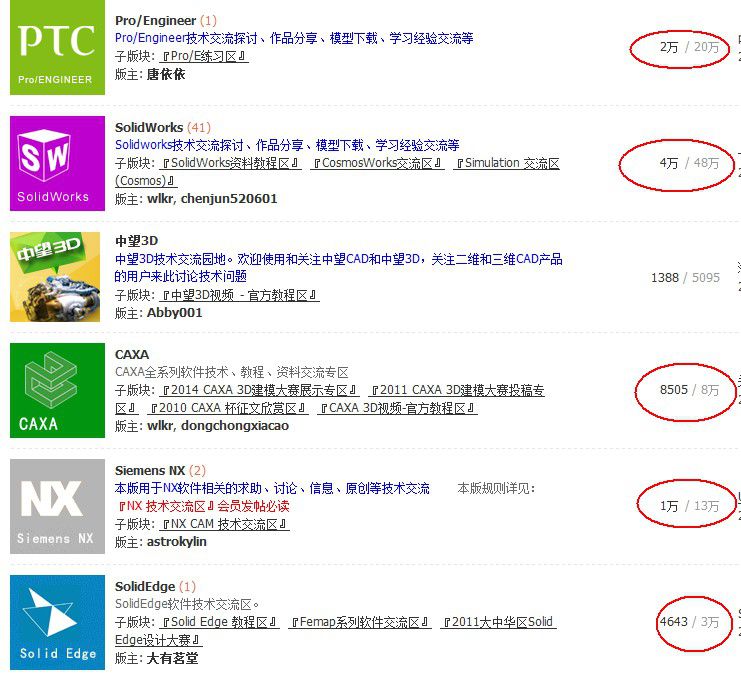Open the 中望3D forum thumbnail

(55, 277)
